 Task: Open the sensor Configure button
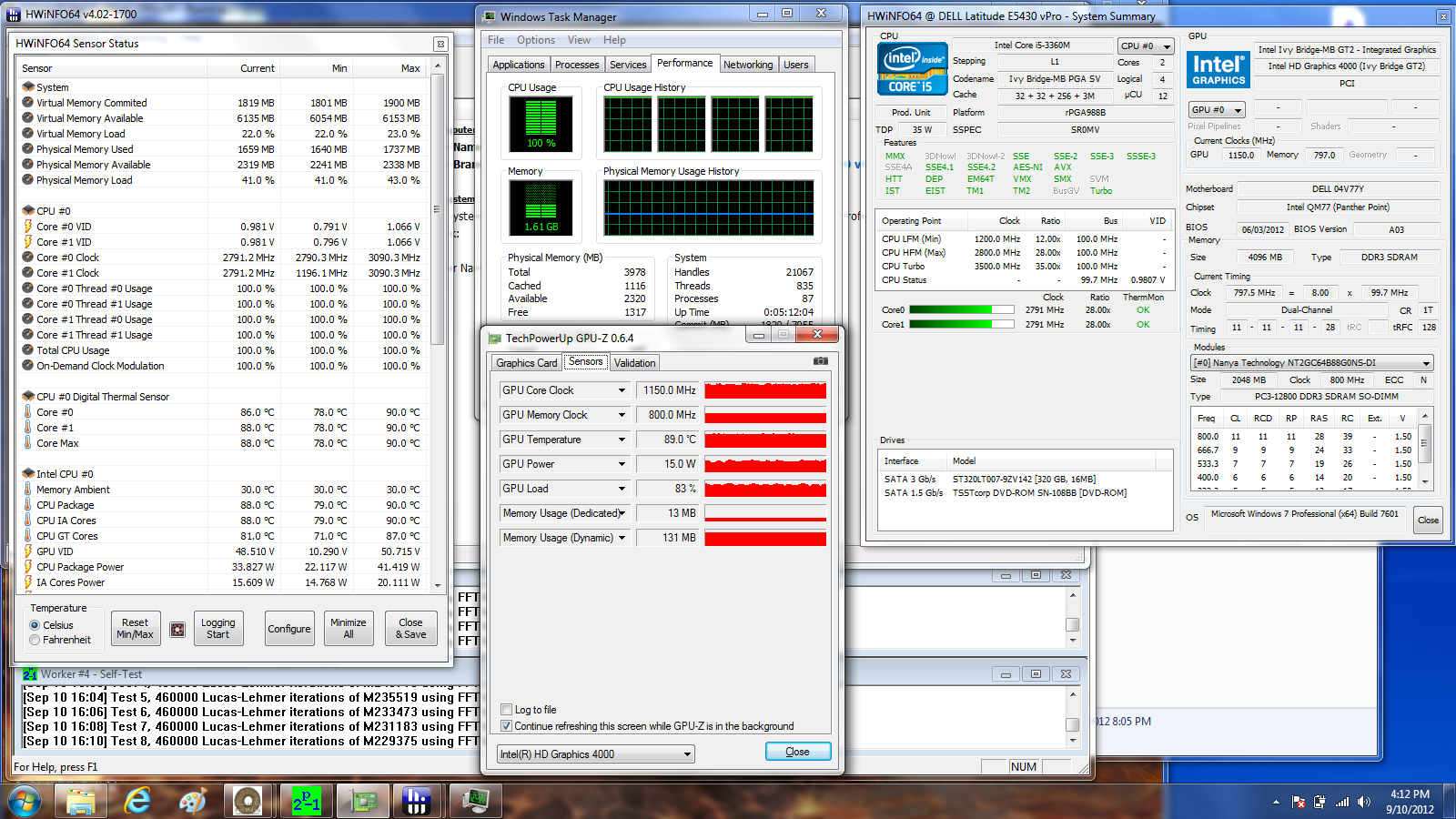[289, 629]
